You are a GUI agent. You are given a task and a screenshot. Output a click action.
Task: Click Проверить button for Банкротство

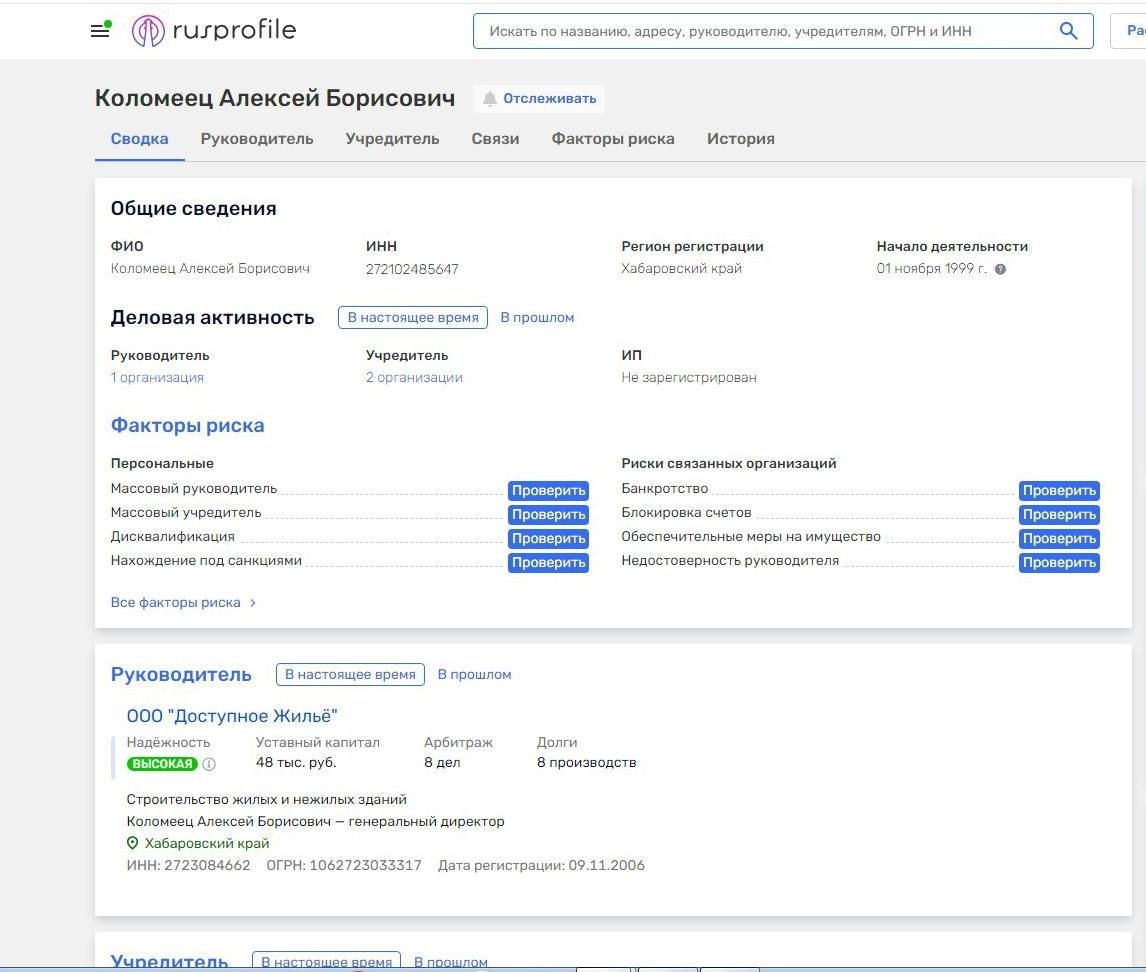1059,491
